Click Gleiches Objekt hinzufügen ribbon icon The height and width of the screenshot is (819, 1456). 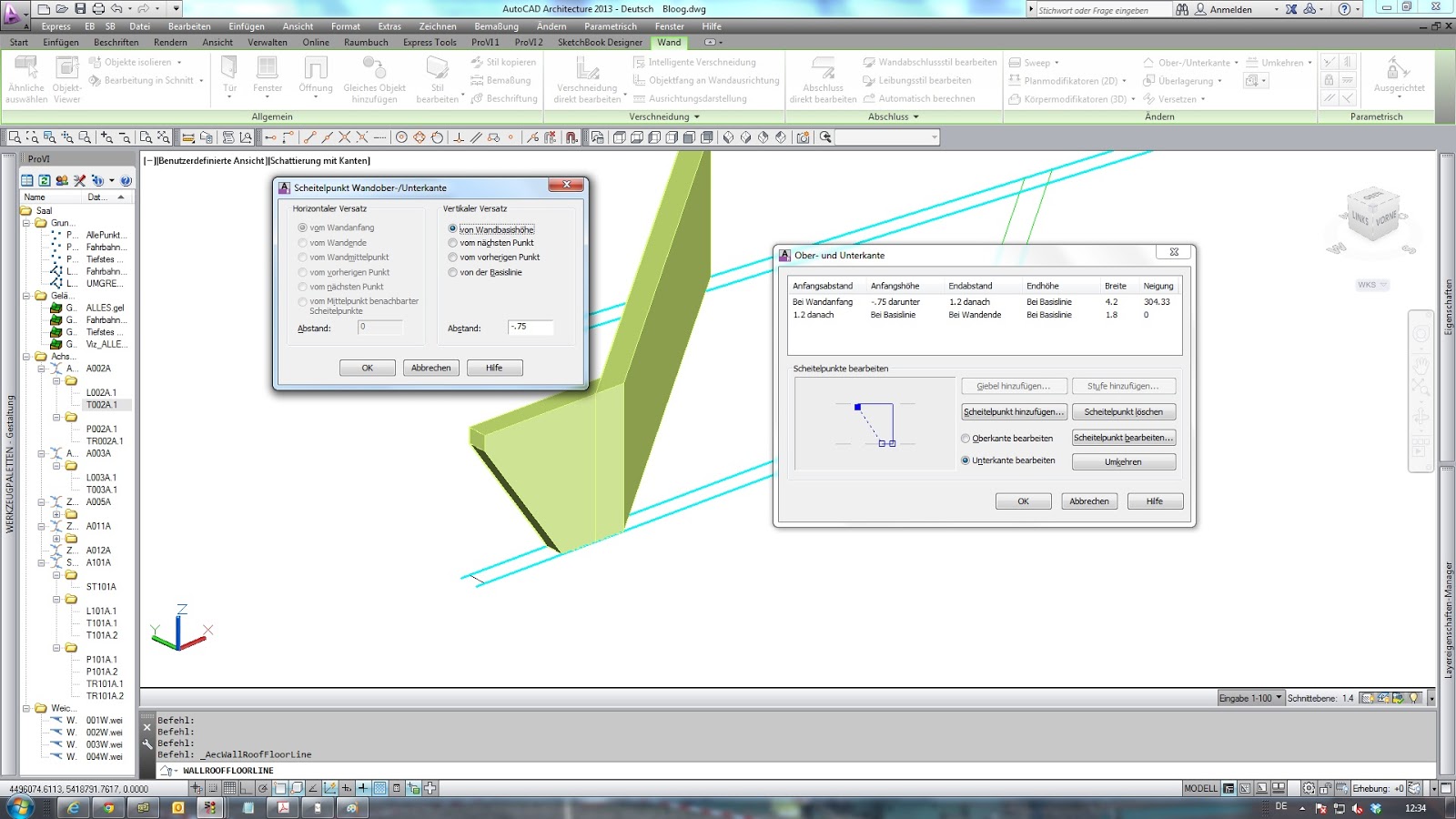[x=374, y=79]
